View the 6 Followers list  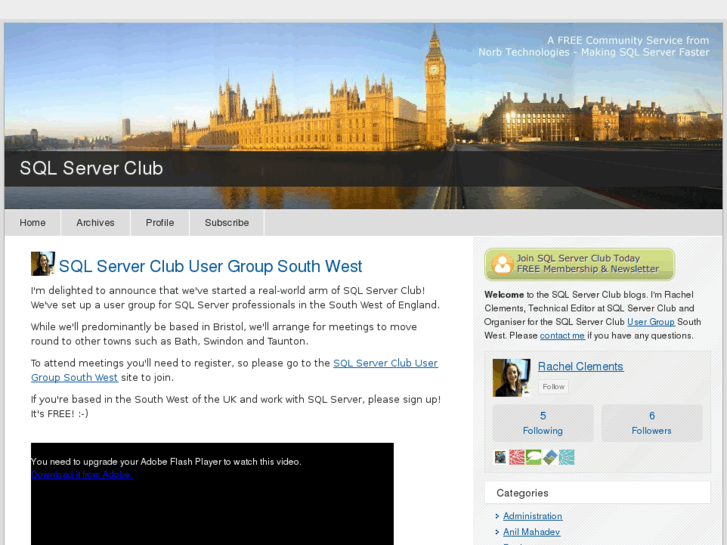coord(651,423)
